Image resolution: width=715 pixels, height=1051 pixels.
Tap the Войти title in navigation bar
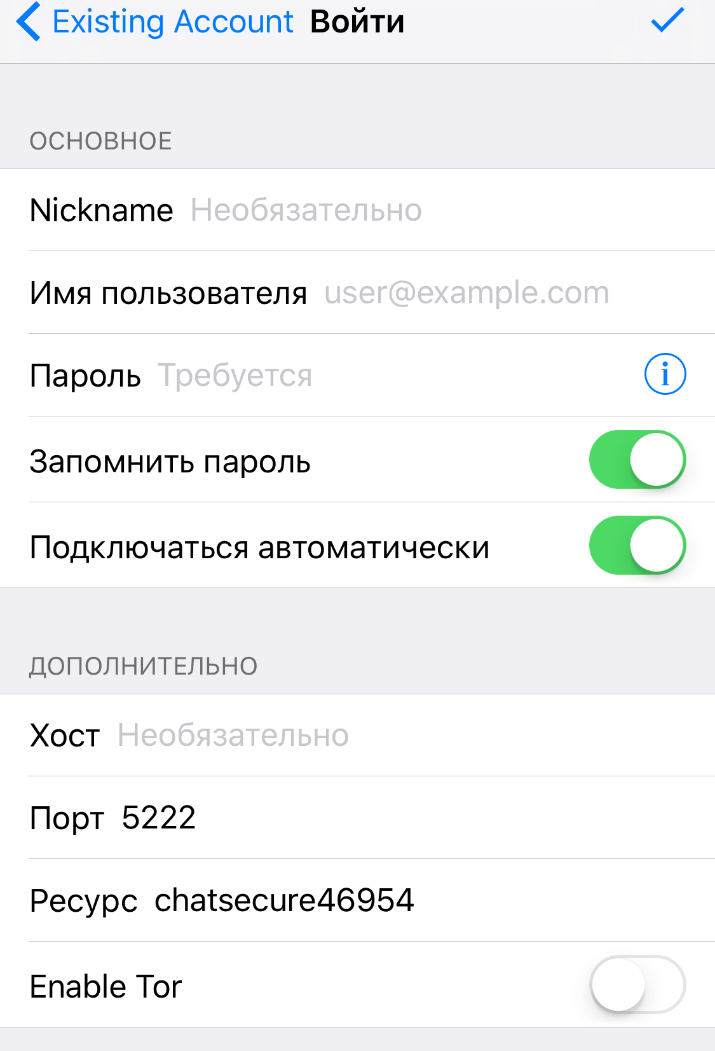(x=357, y=21)
